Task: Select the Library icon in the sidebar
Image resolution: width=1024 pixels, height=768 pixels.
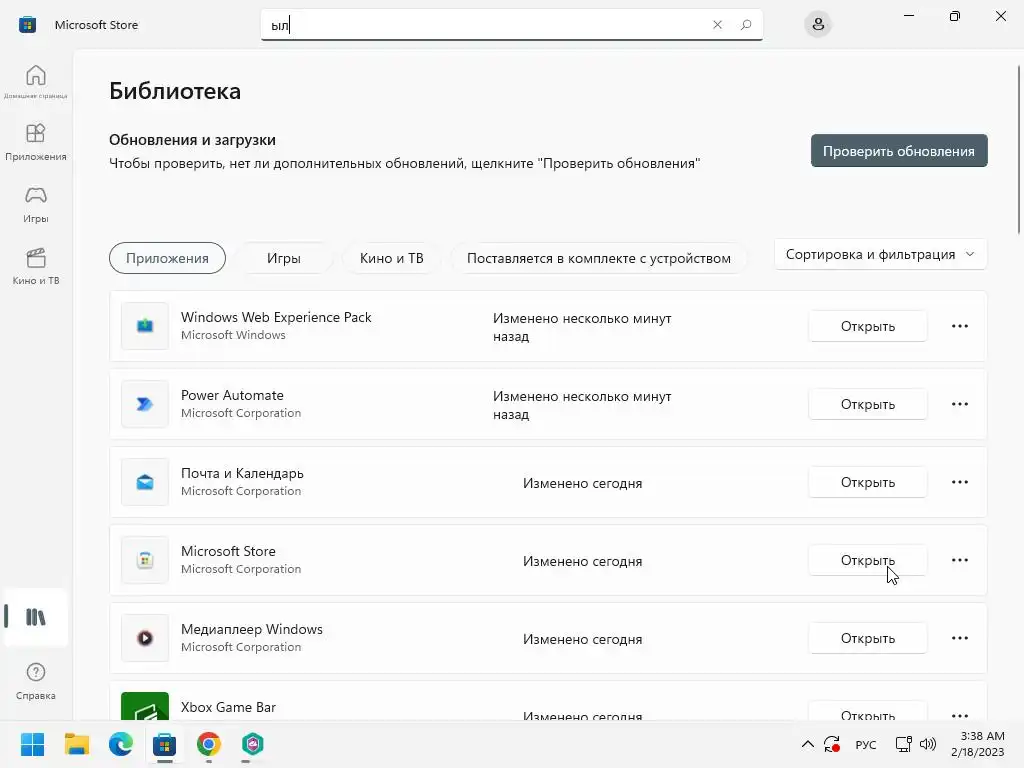Action: [35, 617]
